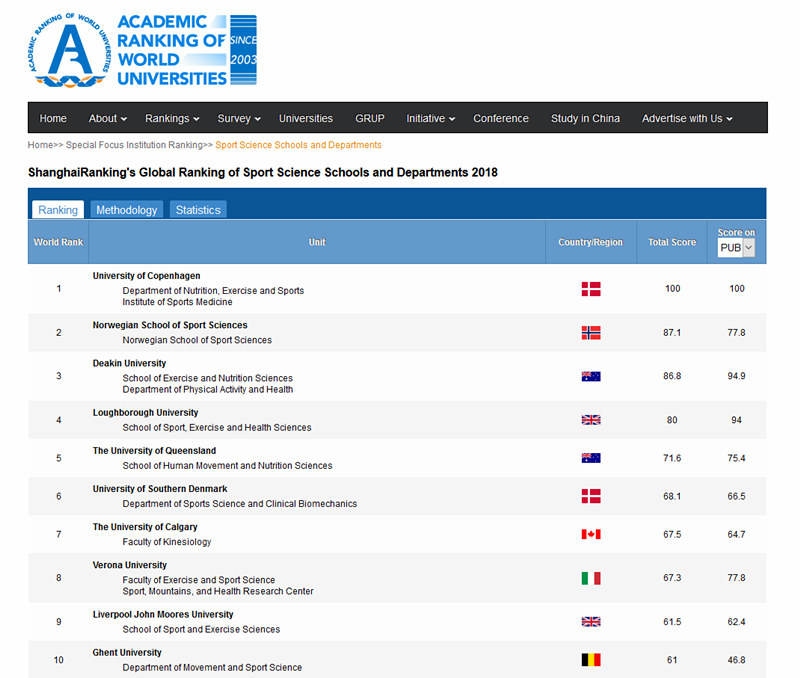
Task: Click the ranking page title heading
Action: pos(263,172)
